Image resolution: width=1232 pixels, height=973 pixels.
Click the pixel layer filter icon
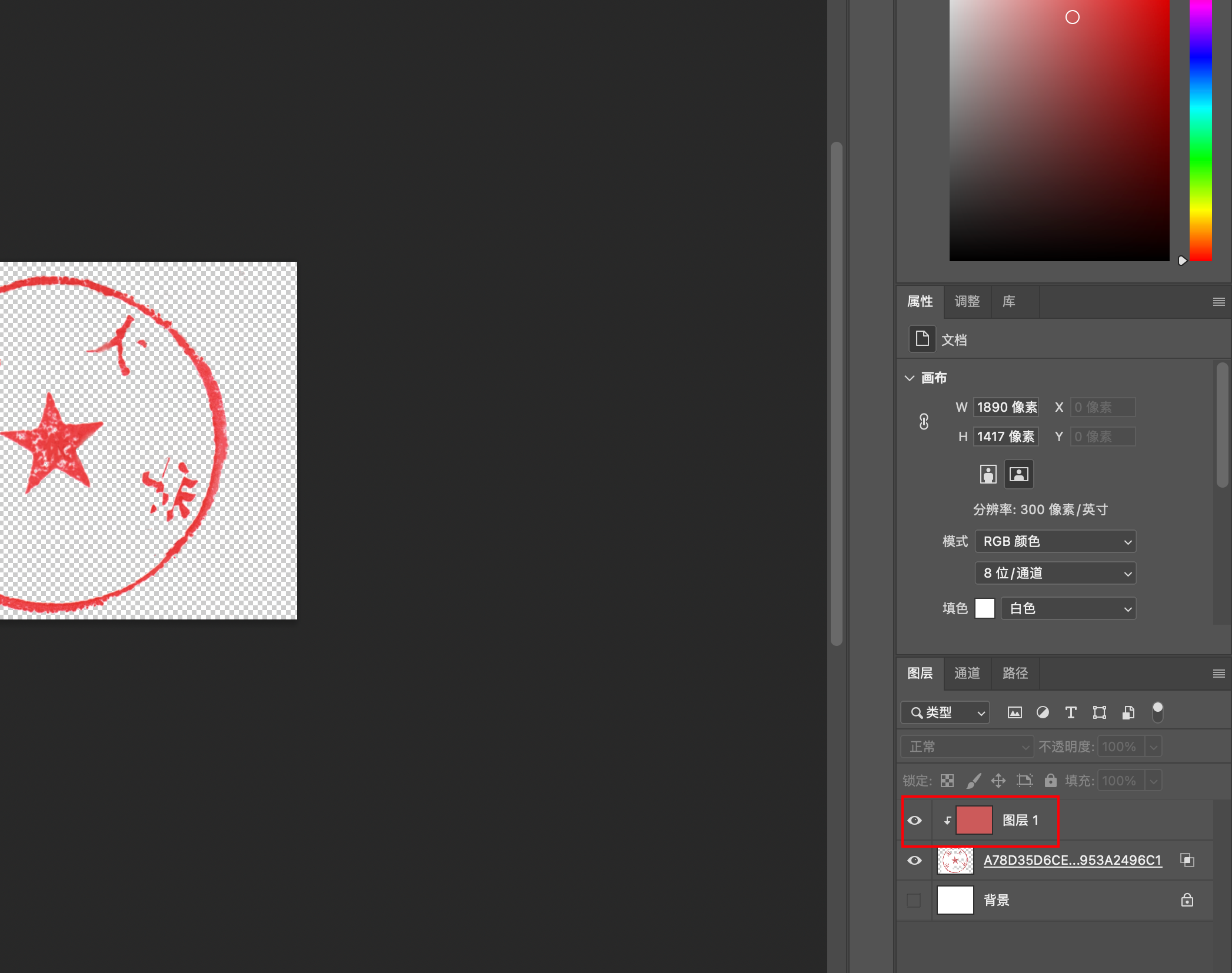[x=1014, y=712]
